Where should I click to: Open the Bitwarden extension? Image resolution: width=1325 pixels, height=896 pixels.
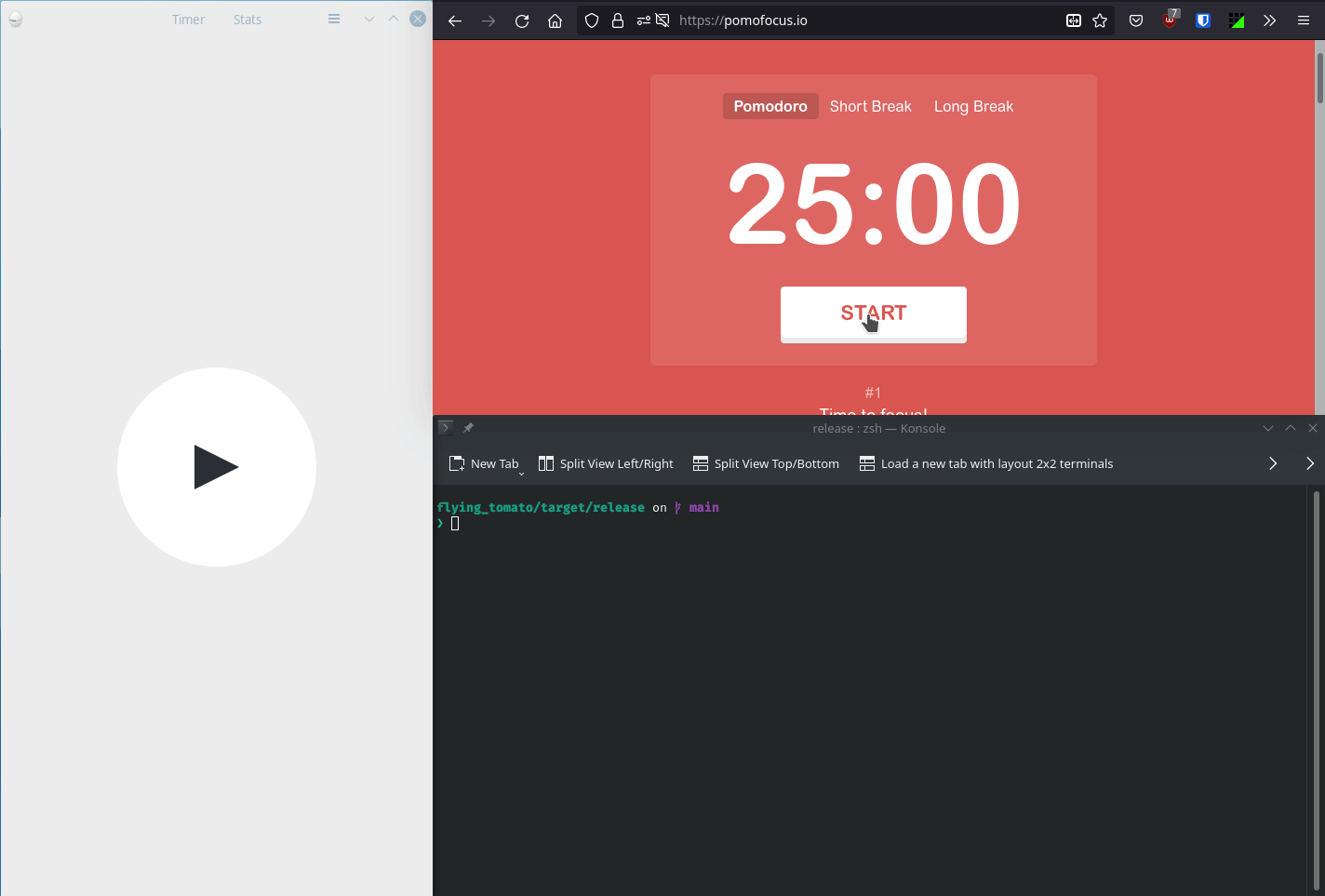tap(1203, 20)
